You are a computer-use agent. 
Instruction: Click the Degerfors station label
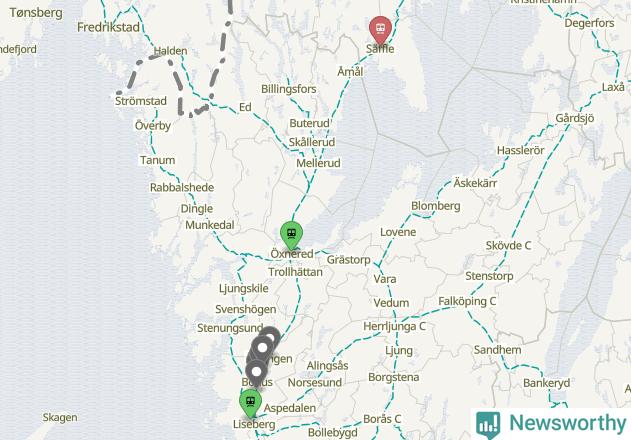[x=589, y=23]
